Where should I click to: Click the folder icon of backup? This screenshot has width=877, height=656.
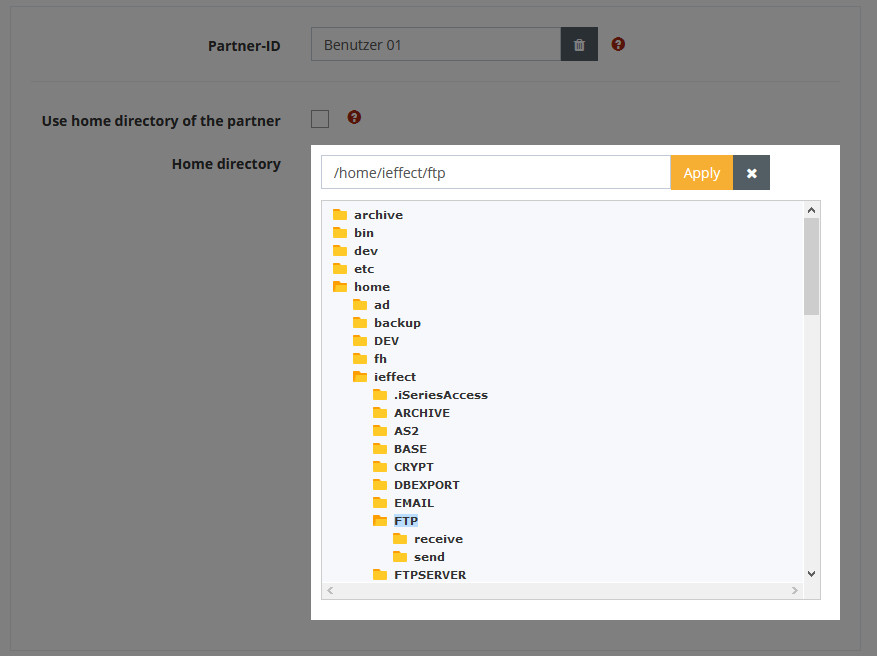click(x=360, y=323)
